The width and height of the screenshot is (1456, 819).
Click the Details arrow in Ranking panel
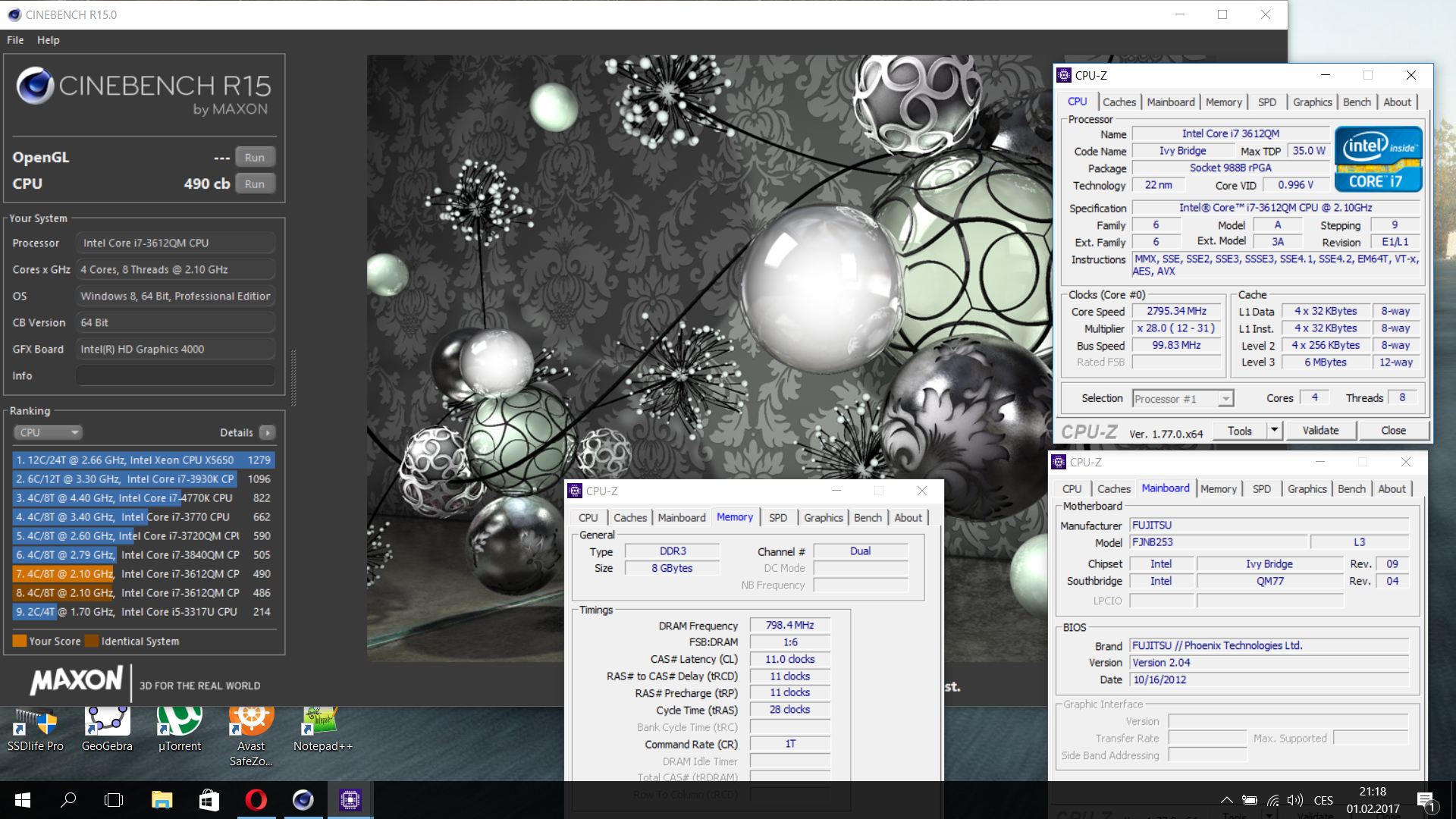pyautogui.click(x=268, y=432)
